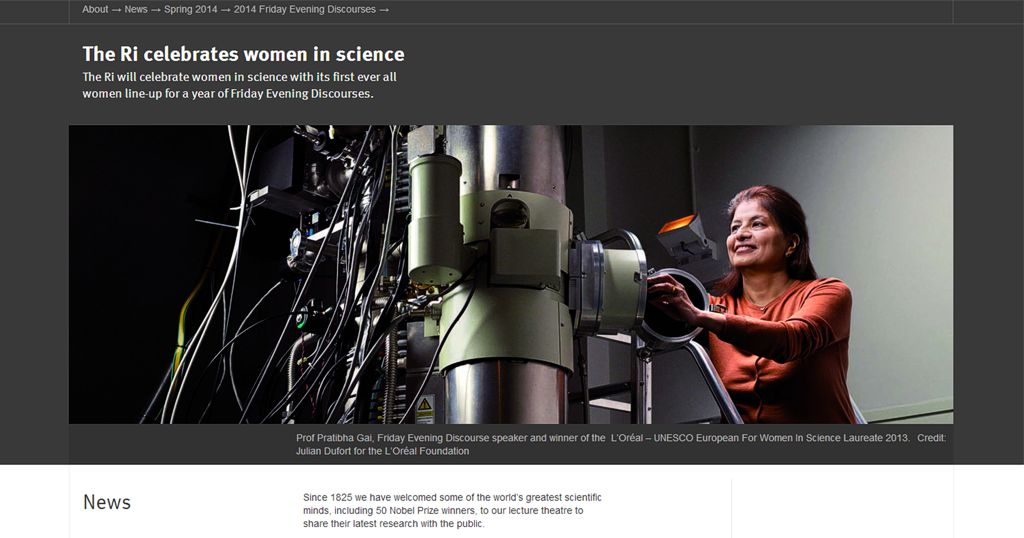Click arrow between News and Spring 2014
Image resolution: width=1024 pixels, height=538 pixels.
[x=155, y=10]
